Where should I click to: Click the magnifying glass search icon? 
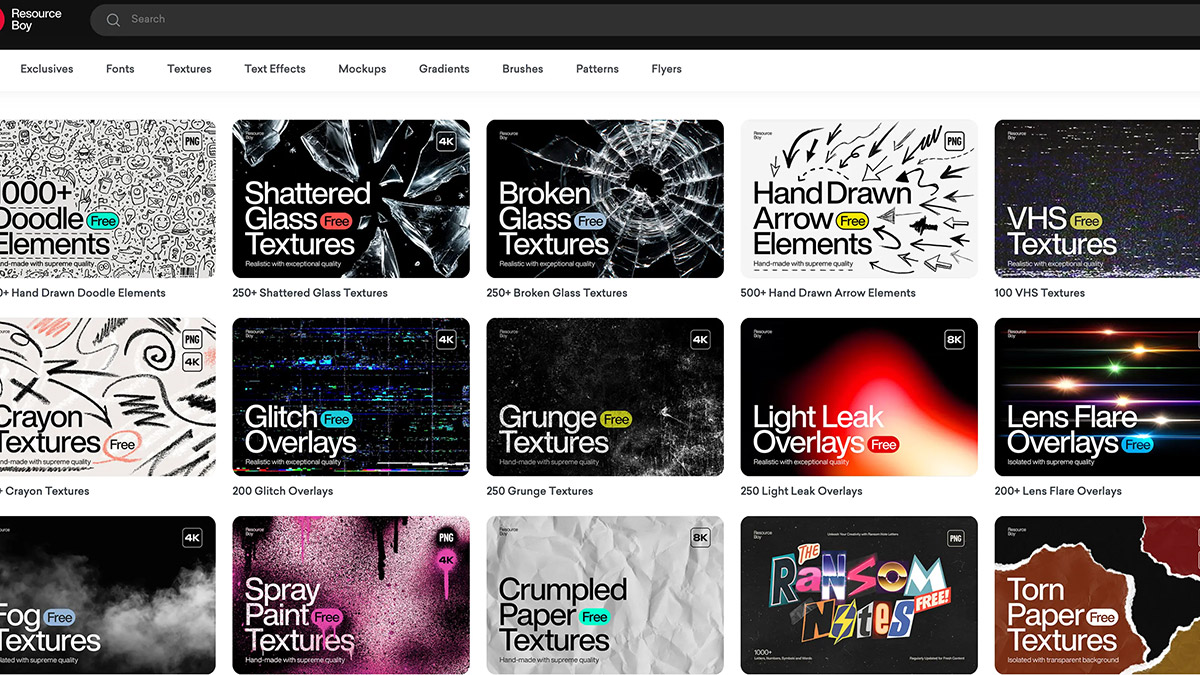pos(113,20)
